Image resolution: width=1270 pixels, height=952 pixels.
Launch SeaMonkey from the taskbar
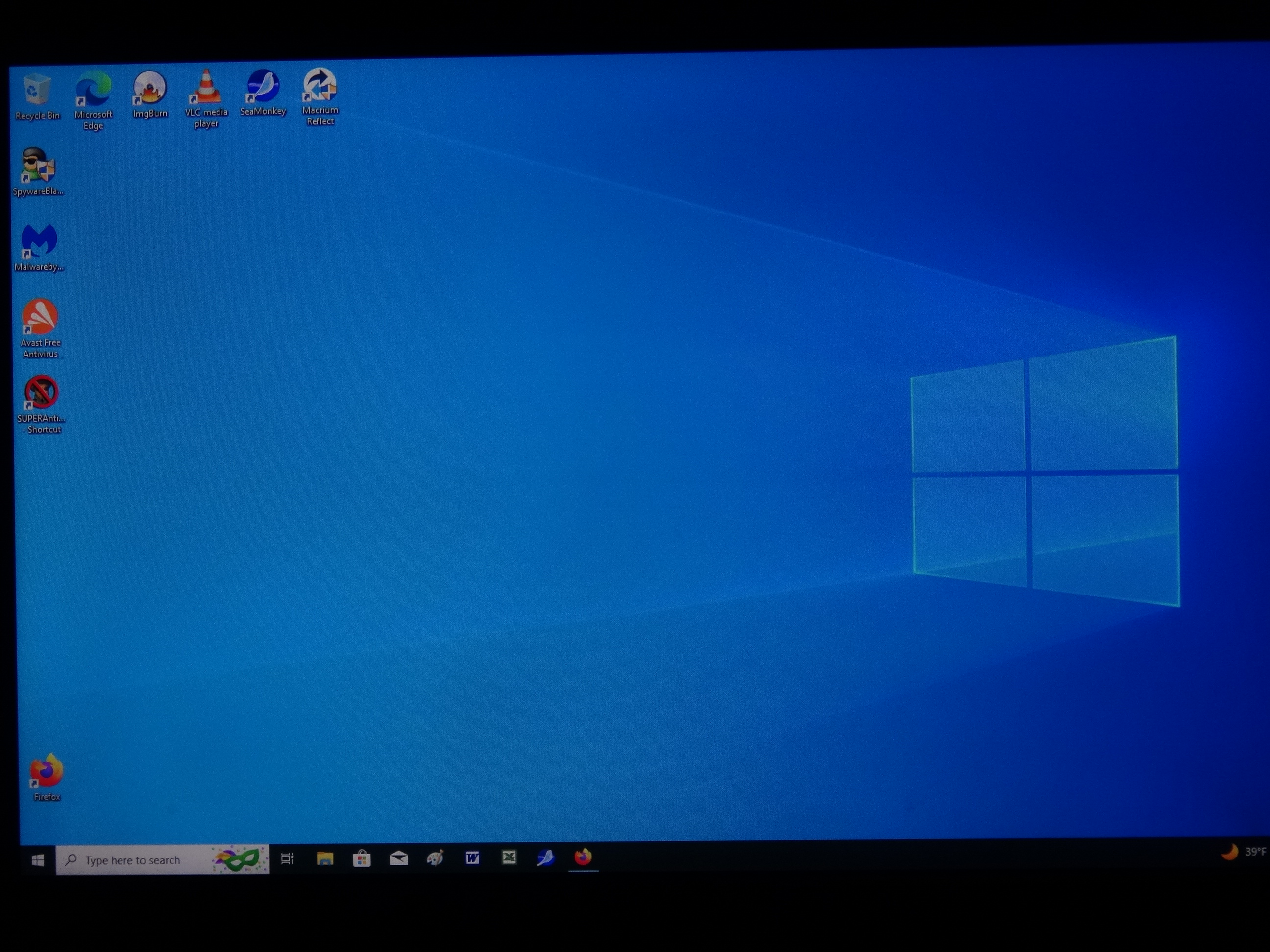pos(545,857)
